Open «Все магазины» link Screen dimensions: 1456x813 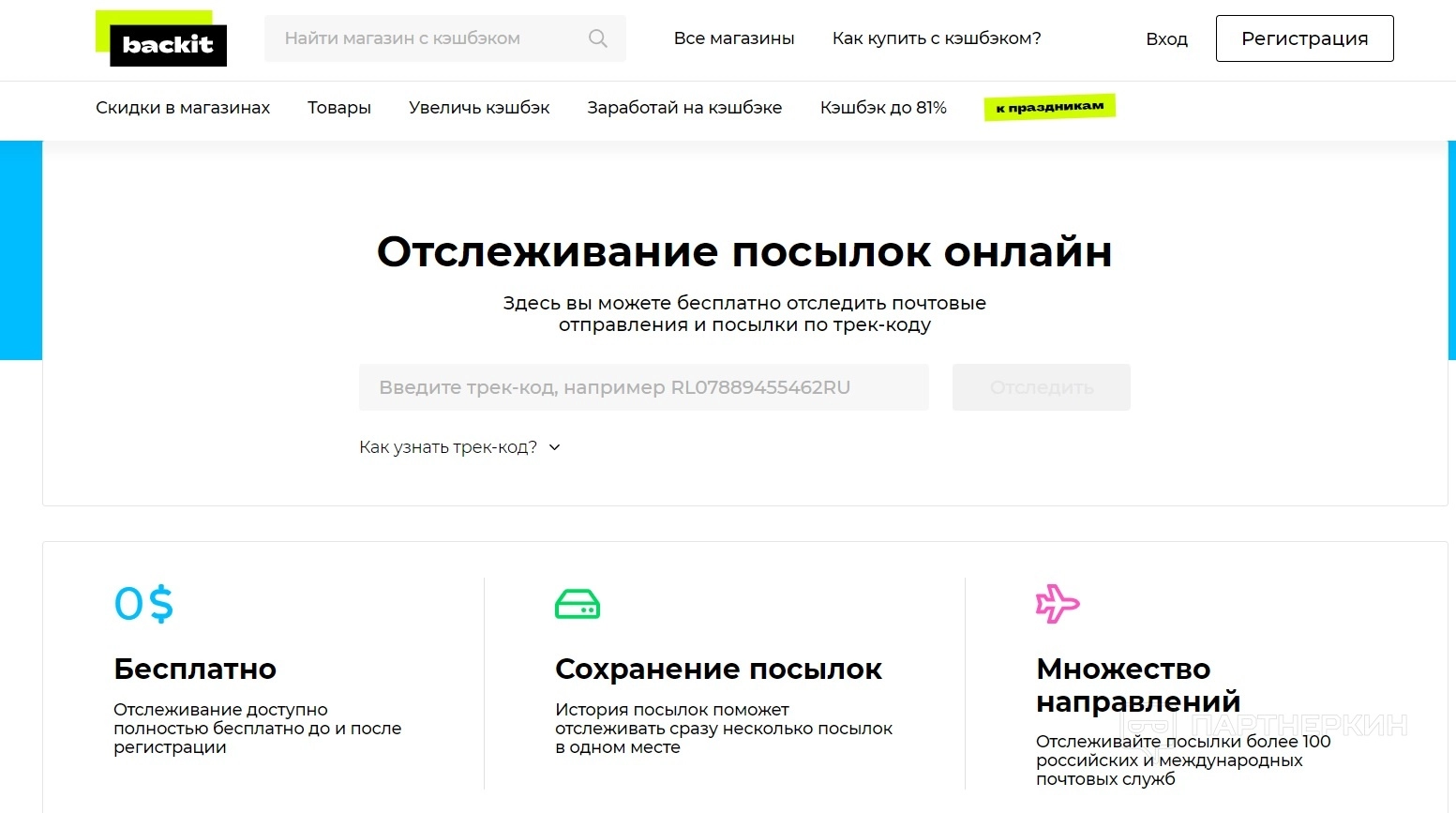[x=734, y=38]
